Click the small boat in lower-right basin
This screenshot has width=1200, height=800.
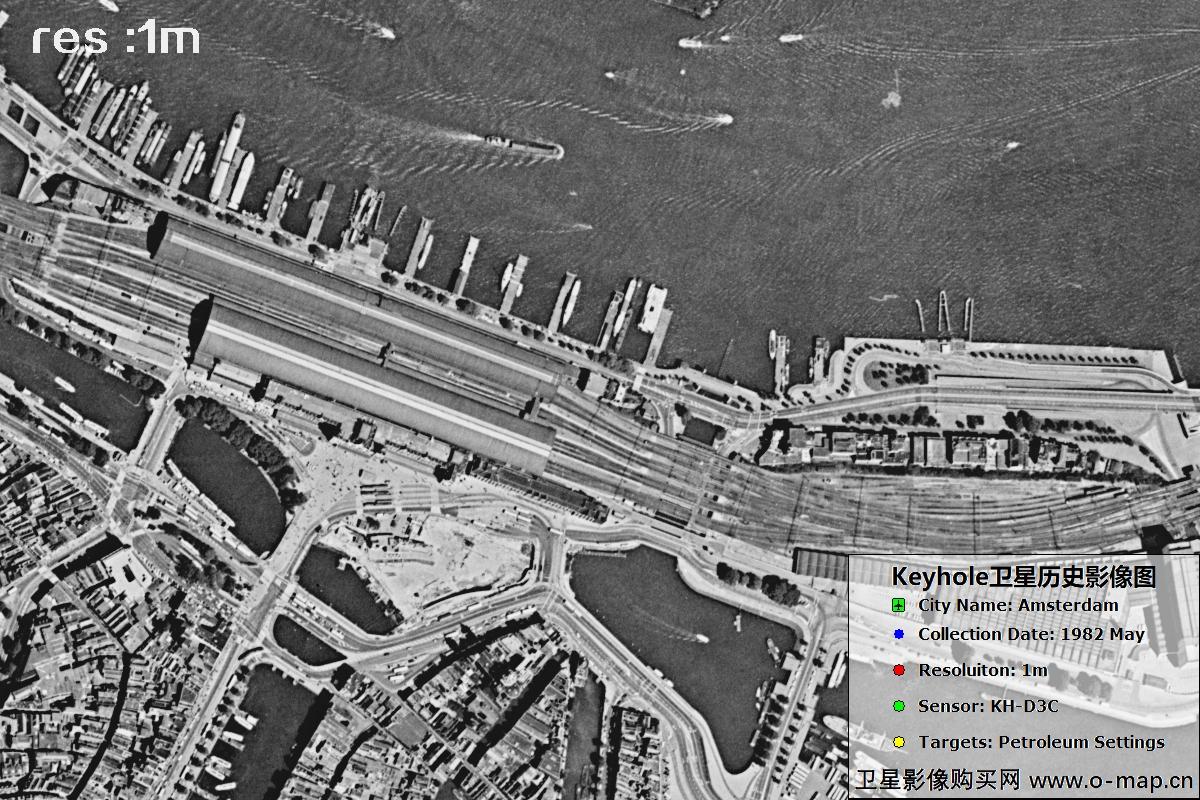pos(700,638)
